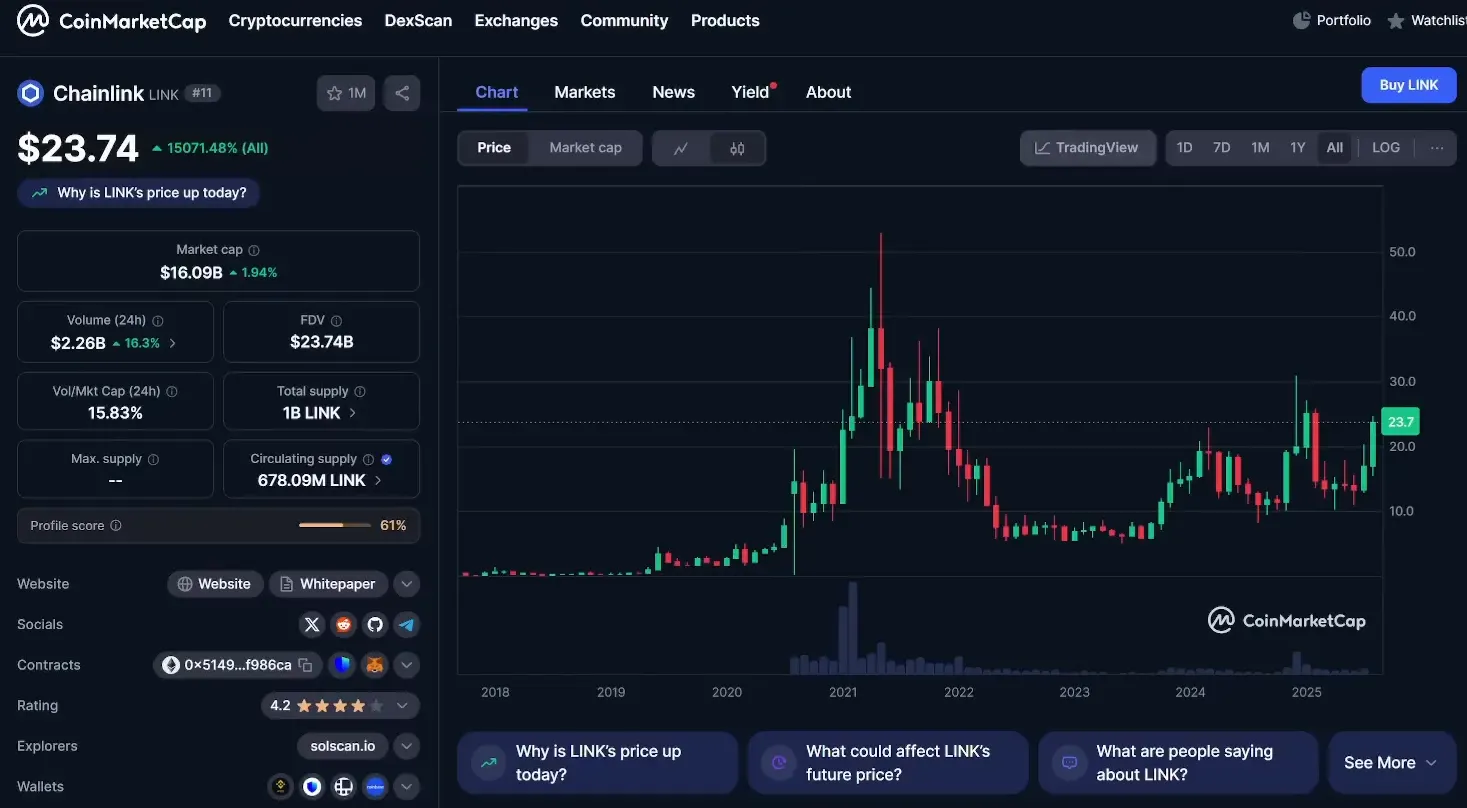1467x808 pixels.
Task: Click the CoinMarketCap logo in header
Action: point(111,20)
